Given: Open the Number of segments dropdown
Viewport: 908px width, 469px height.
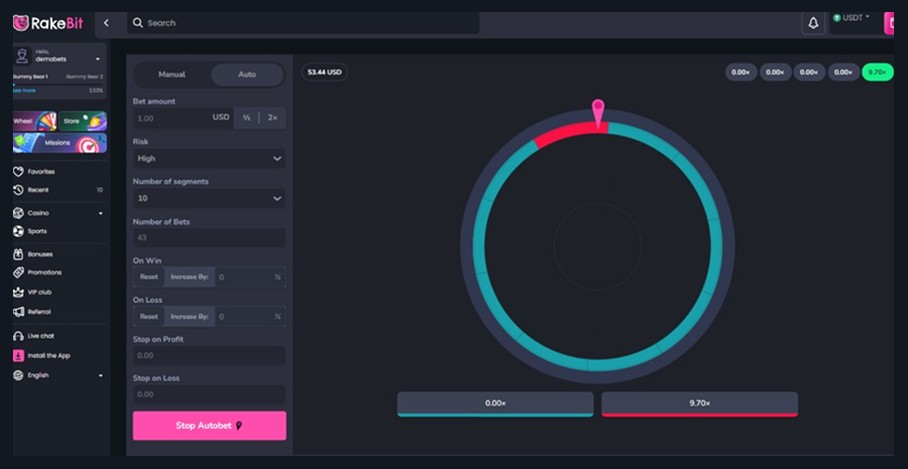Looking at the screenshot, I should 209,198.
